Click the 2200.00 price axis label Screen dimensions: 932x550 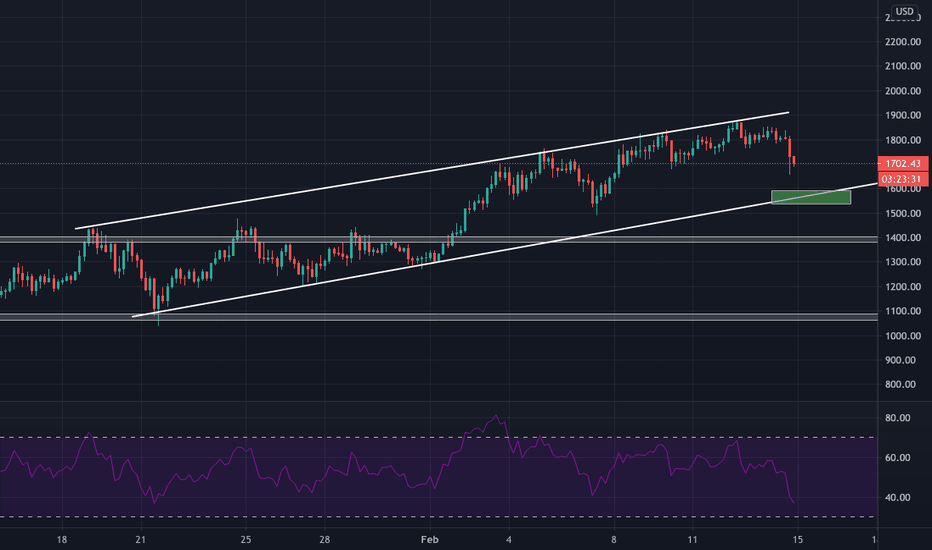click(903, 42)
